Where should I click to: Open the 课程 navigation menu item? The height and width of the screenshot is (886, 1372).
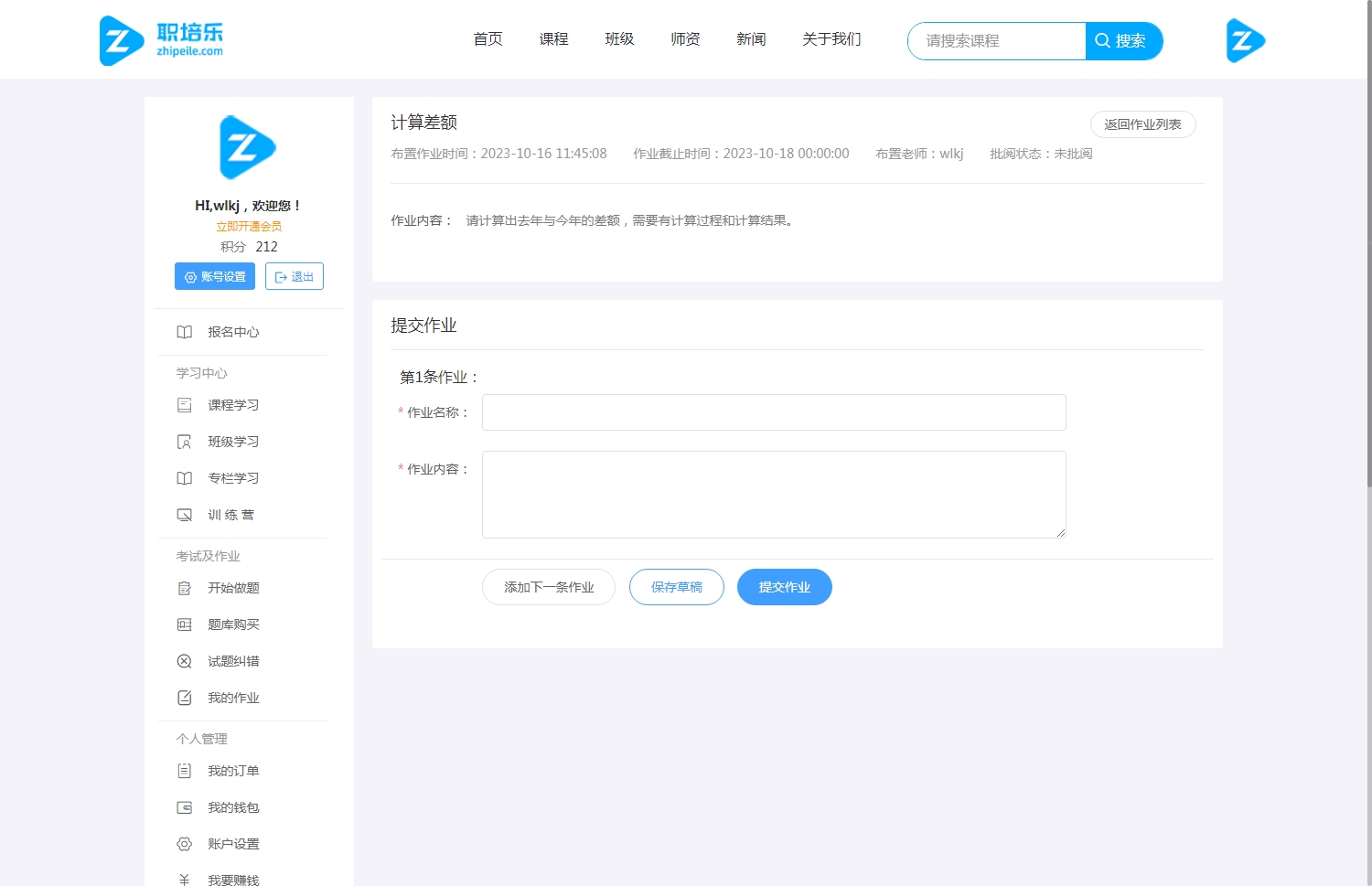pyautogui.click(x=553, y=39)
